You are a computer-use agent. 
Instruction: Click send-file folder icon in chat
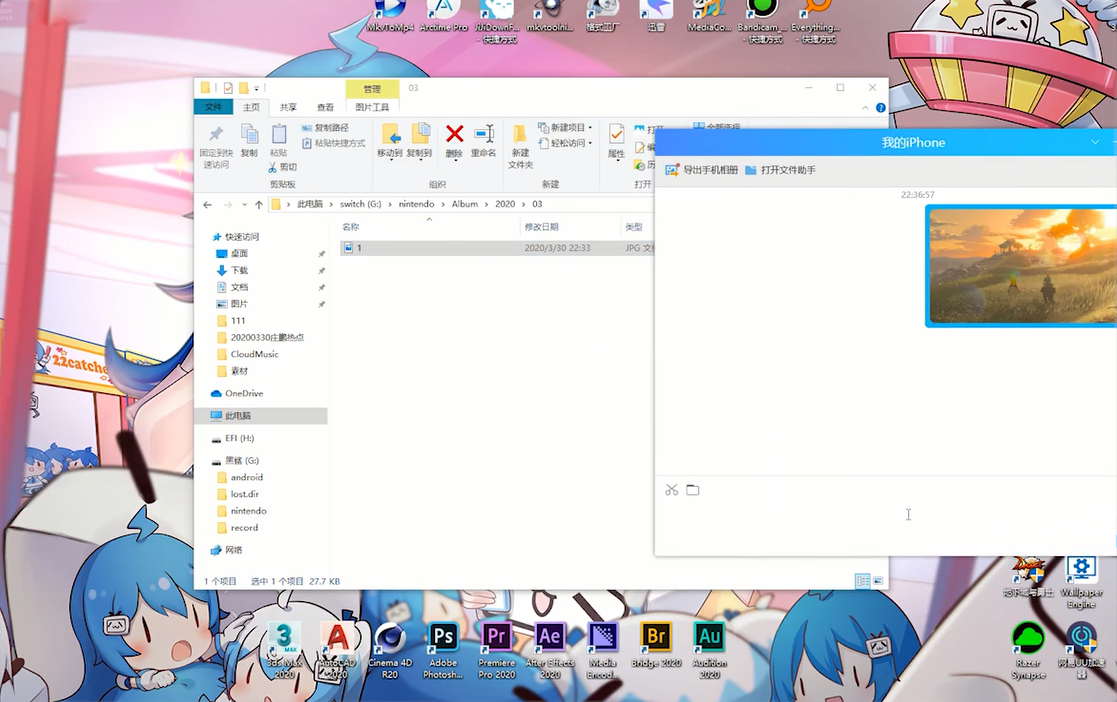[692, 490]
